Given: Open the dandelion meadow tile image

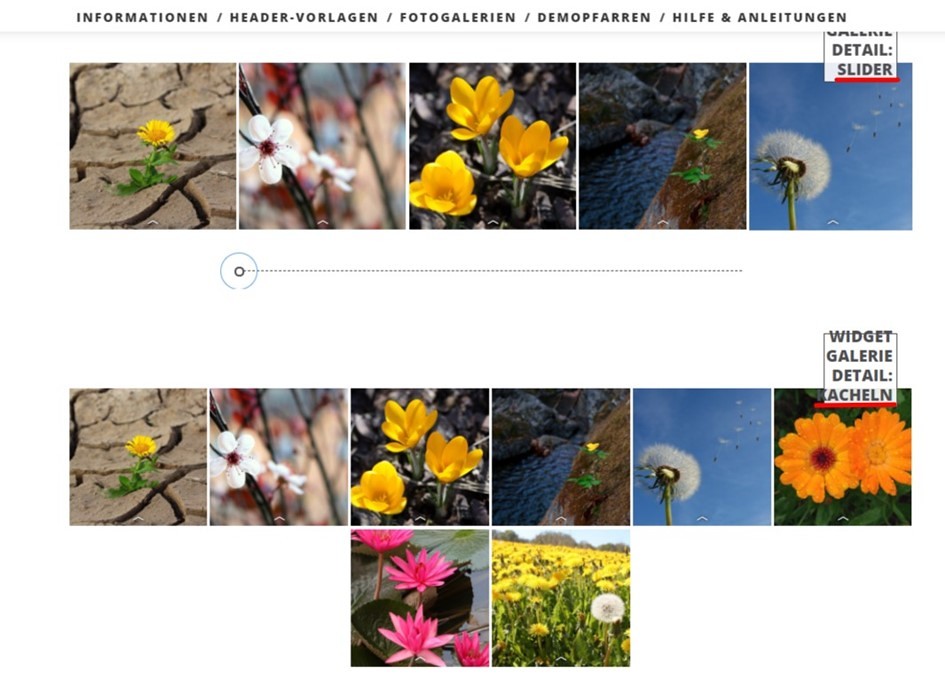Looking at the screenshot, I should 561,598.
